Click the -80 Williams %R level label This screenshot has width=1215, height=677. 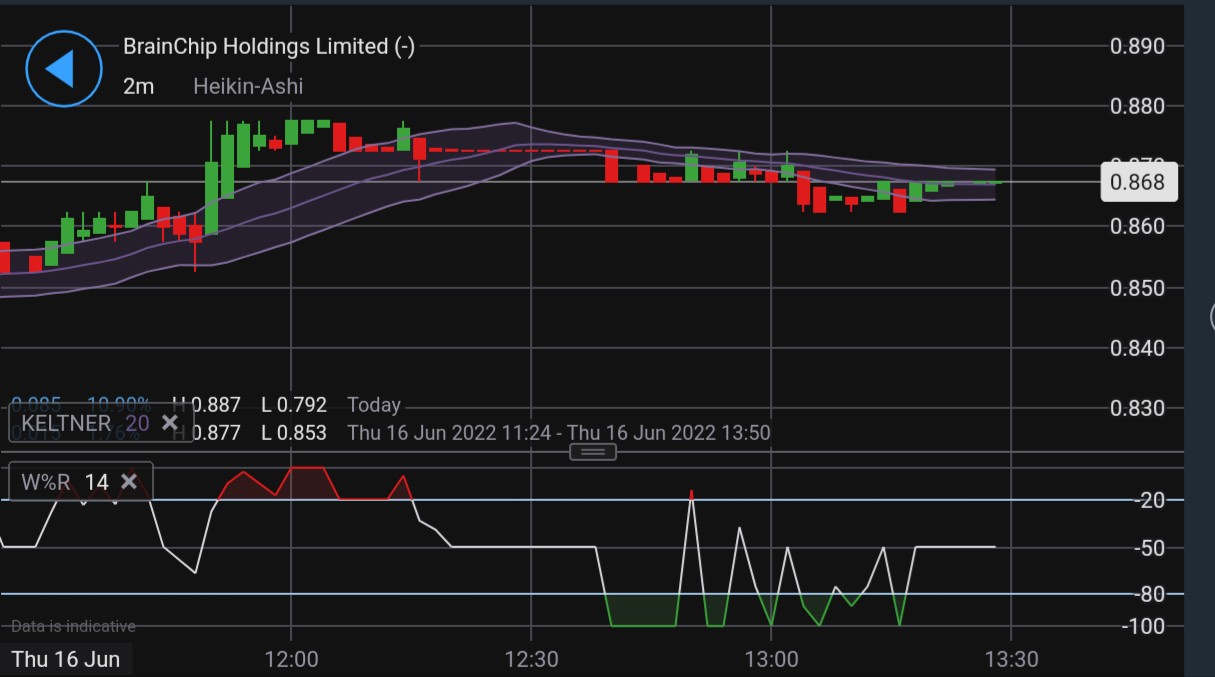[x=1151, y=594]
